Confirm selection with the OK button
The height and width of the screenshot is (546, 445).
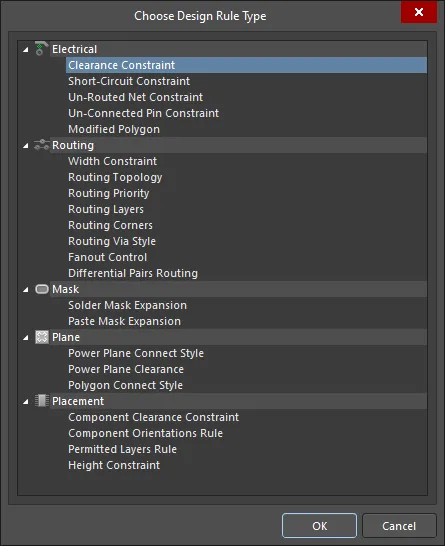pos(319,526)
